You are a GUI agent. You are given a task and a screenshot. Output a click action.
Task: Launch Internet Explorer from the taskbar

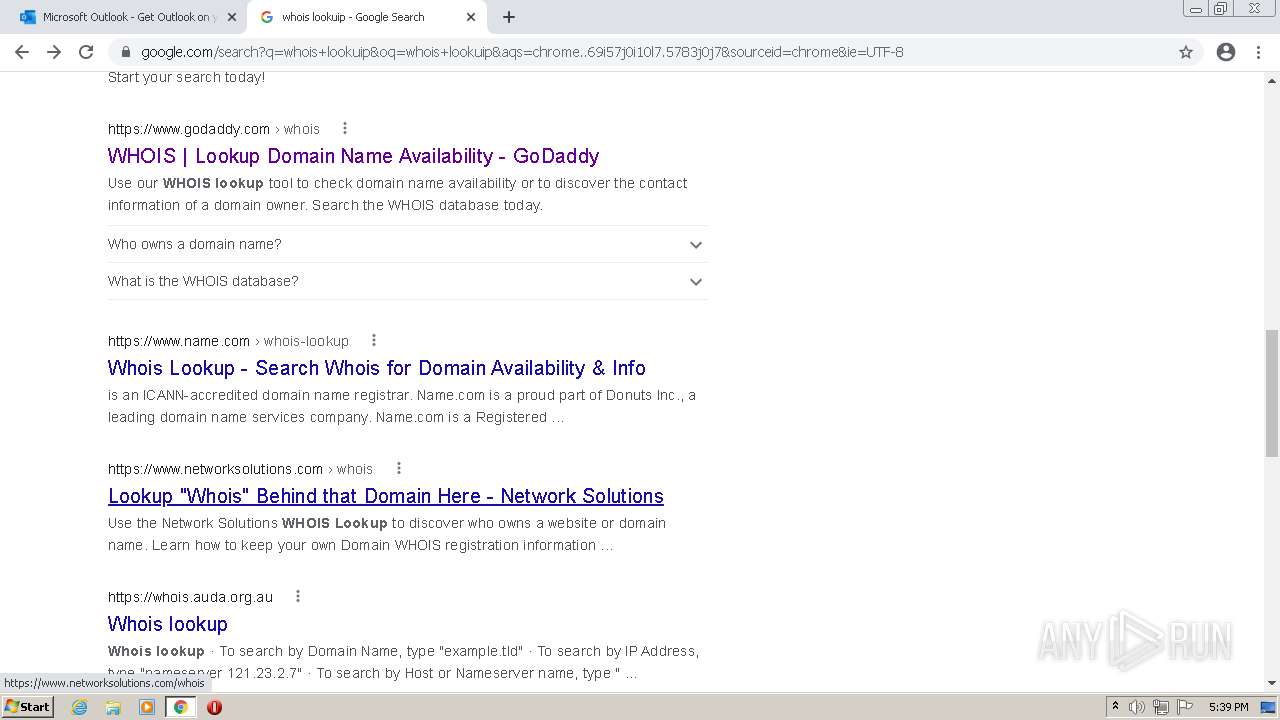80,707
